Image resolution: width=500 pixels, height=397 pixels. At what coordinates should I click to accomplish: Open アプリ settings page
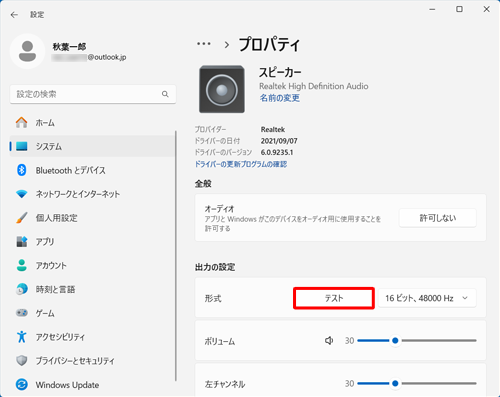(x=93, y=242)
